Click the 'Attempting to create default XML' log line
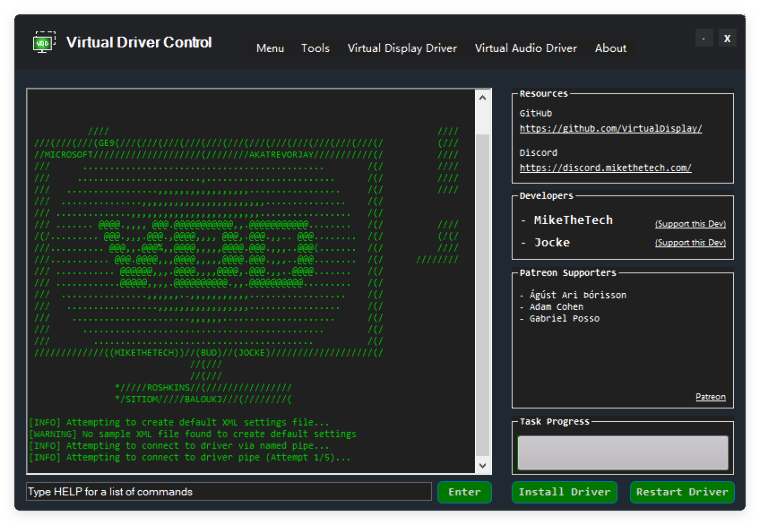 tap(179, 422)
